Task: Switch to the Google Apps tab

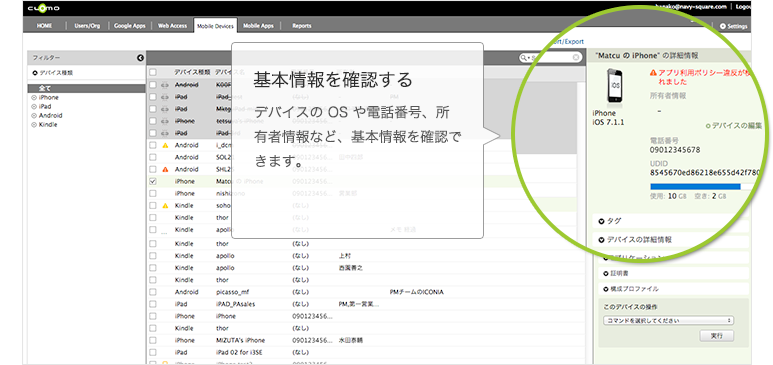Action: [x=130, y=26]
